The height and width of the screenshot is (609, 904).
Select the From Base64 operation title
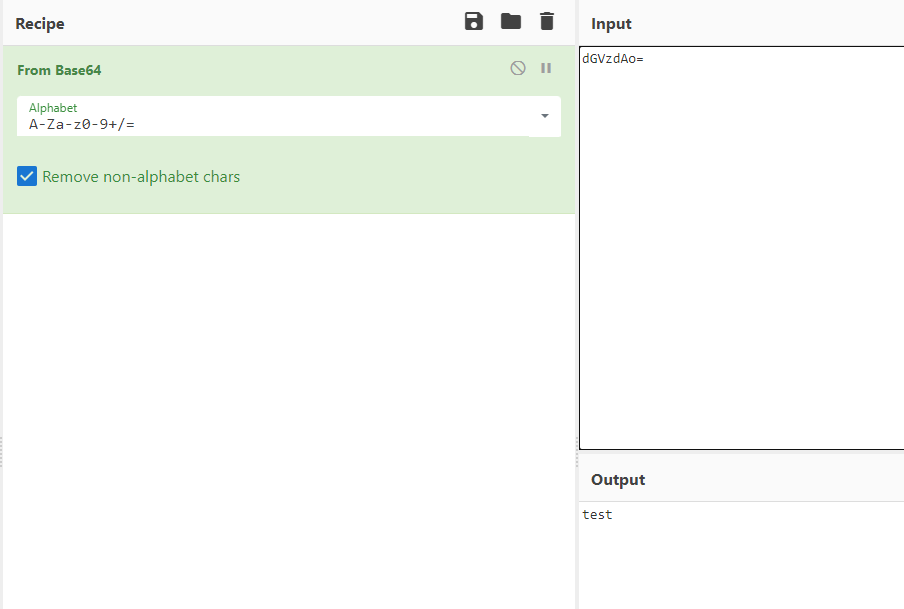pos(59,70)
